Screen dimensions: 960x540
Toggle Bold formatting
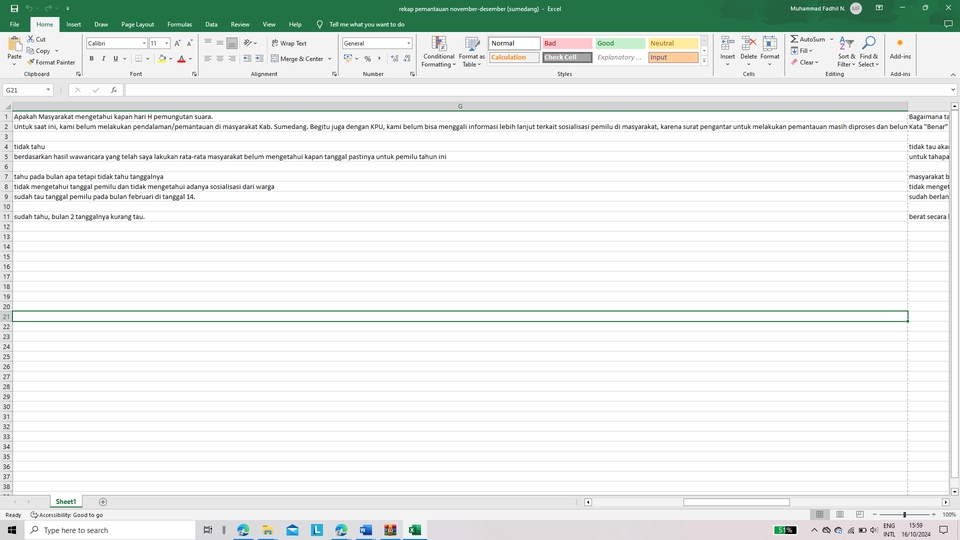pos(92,59)
